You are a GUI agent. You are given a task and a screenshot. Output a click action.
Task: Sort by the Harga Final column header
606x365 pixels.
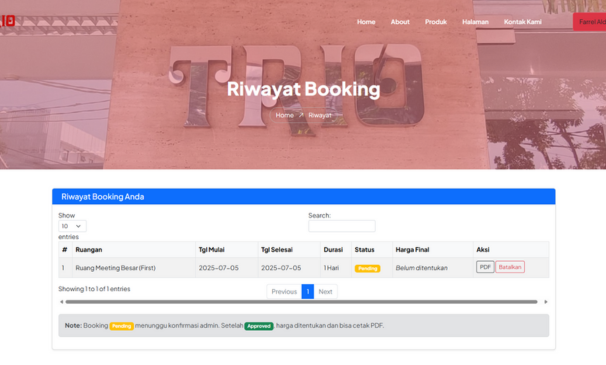[x=432, y=250]
